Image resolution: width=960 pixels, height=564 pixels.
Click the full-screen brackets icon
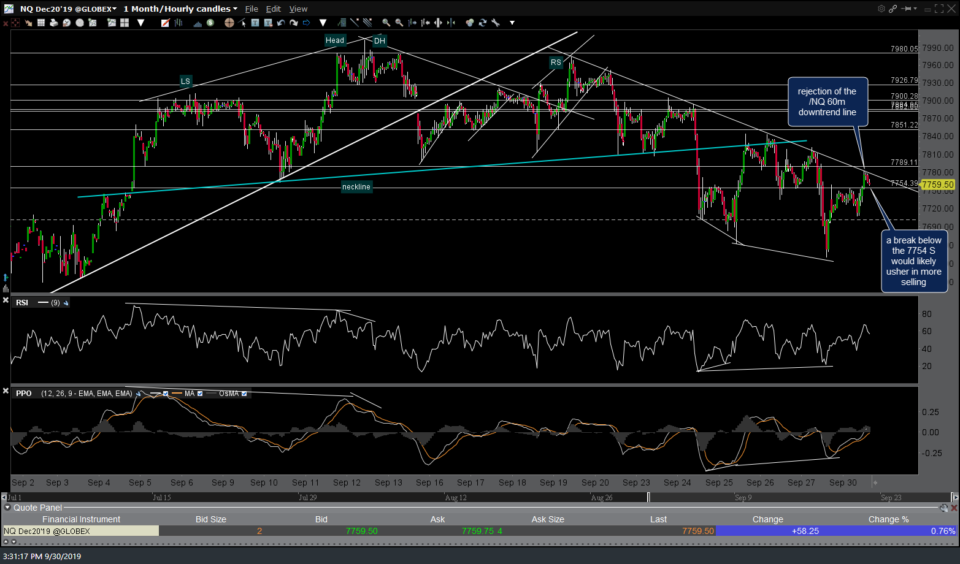tap(939, 9)
